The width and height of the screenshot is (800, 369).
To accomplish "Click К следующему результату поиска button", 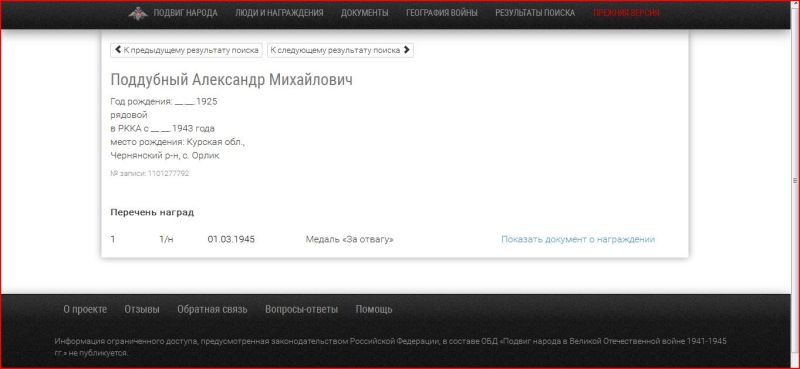I will [340, 50].
